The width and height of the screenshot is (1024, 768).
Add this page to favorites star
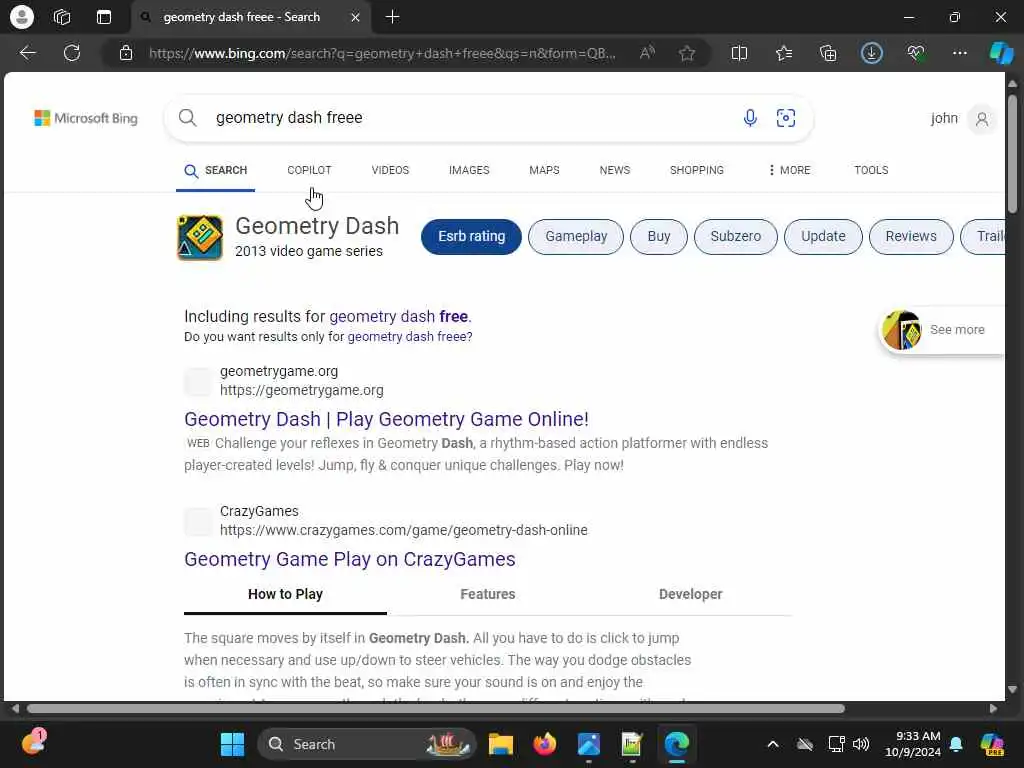[686, 53]
